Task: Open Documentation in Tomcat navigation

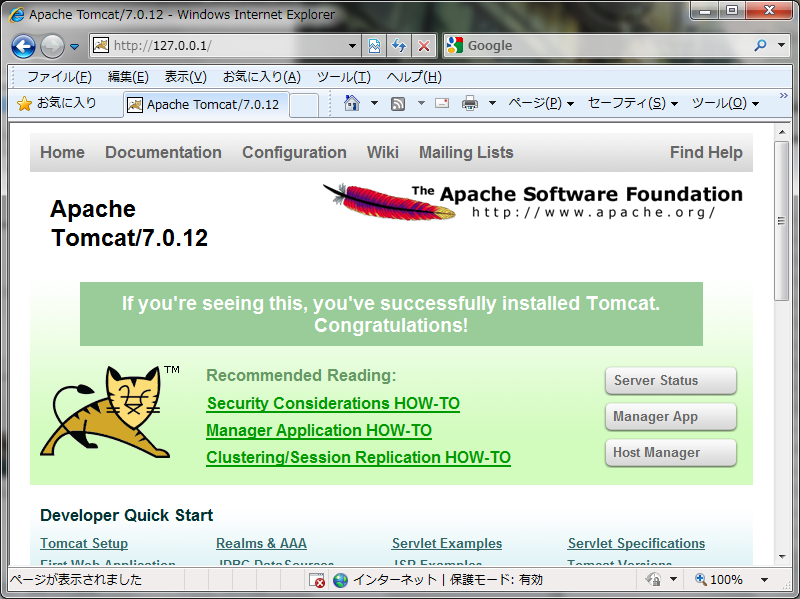Action: point(163,153)
